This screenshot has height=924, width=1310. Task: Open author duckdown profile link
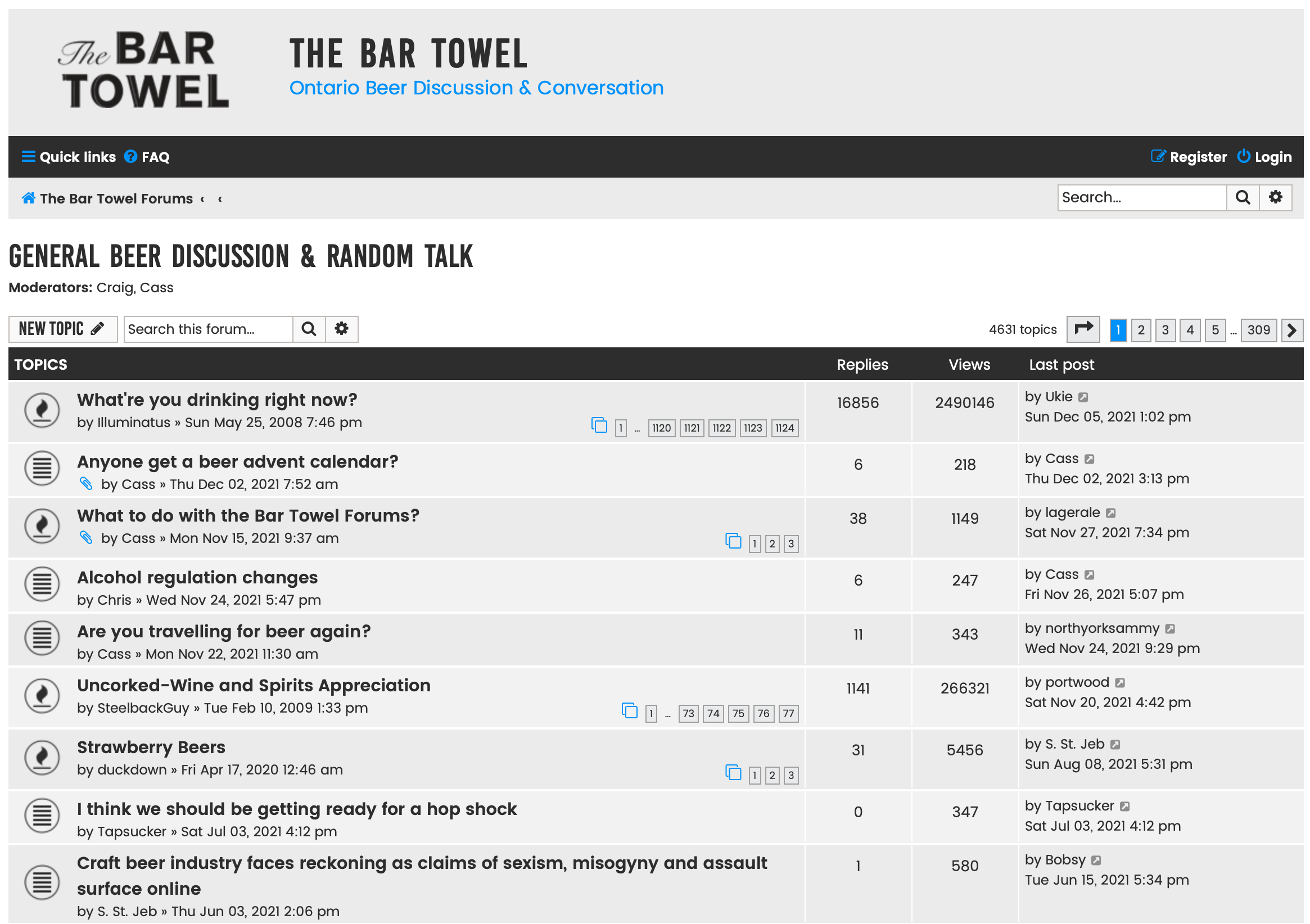point(132,770)
